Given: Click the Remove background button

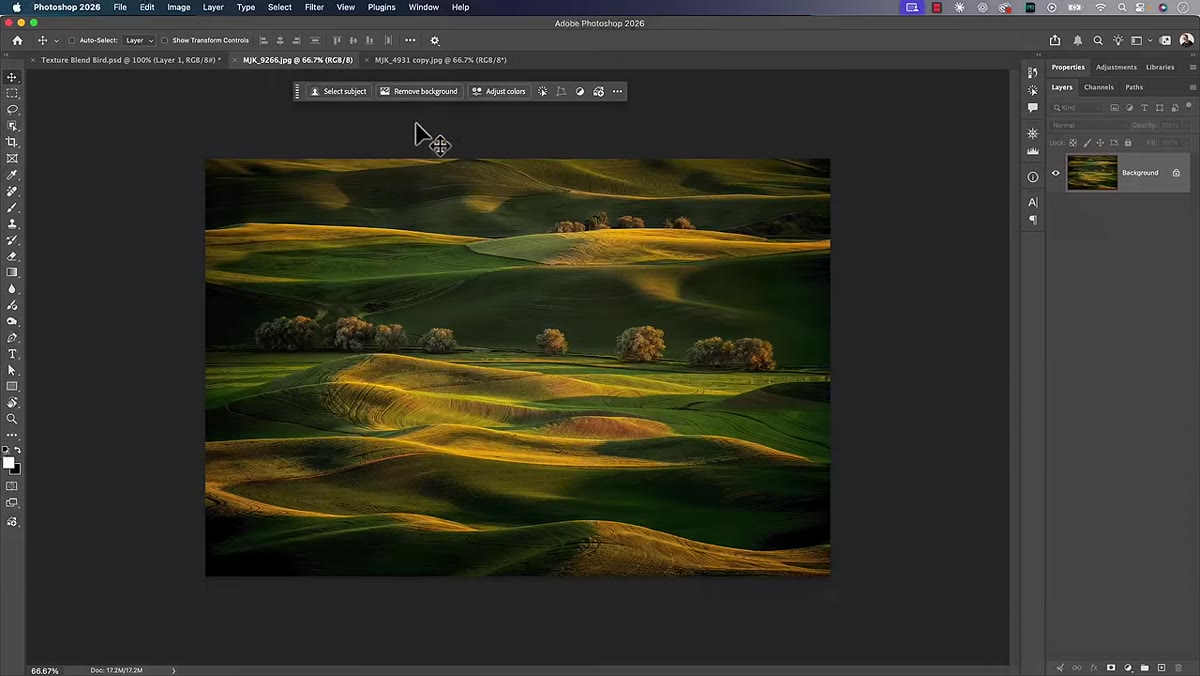Looking at the screenshot, I should [x=419, y=91].
